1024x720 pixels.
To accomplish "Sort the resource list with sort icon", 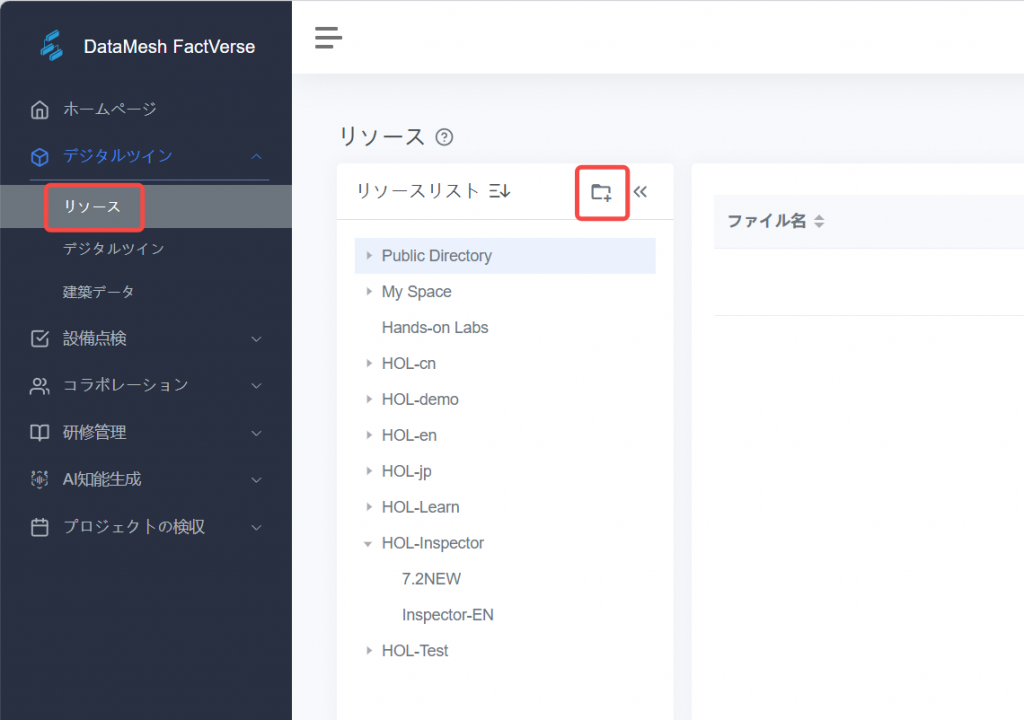I will [x=500, y=191].
